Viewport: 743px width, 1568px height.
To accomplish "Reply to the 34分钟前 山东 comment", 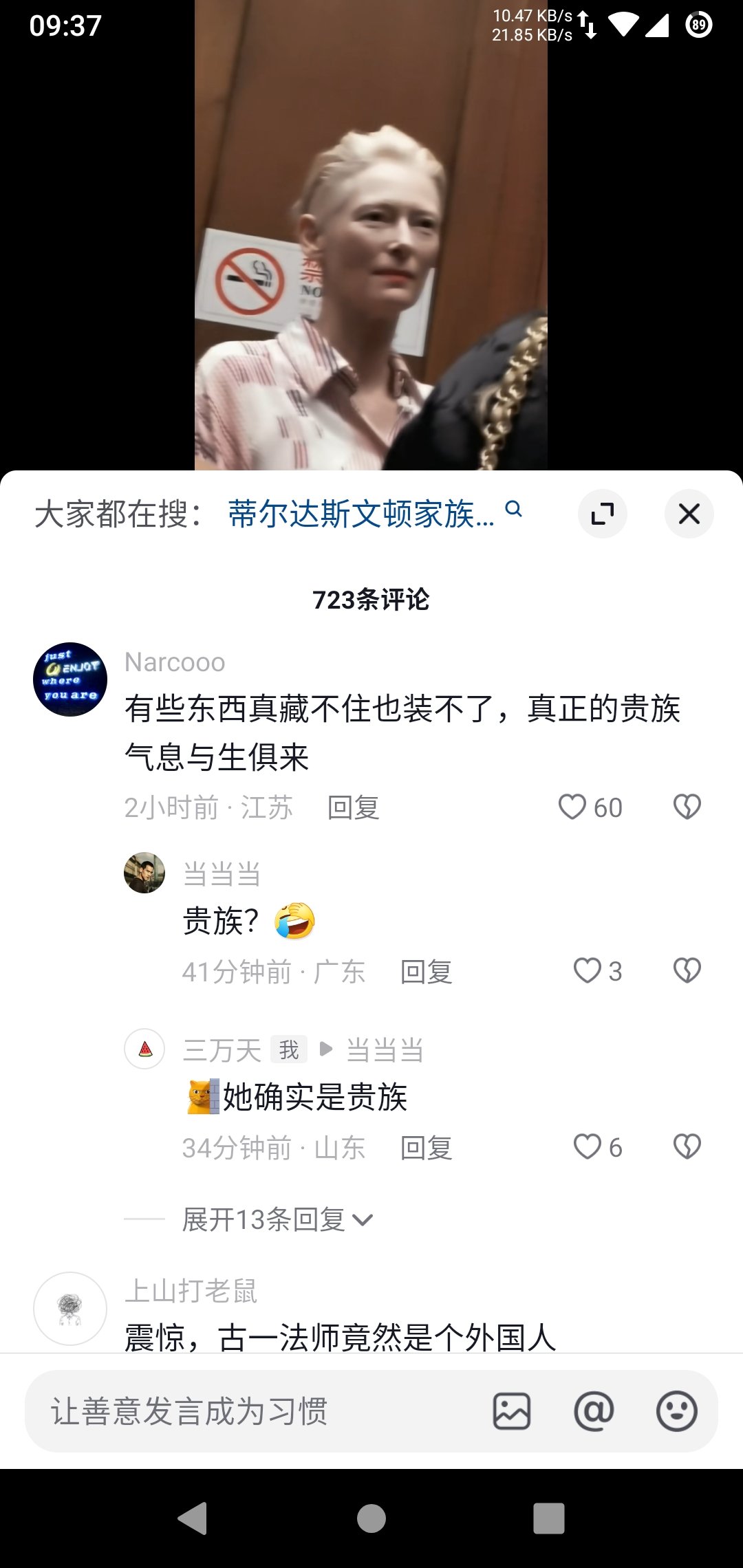I will pos(427,1148).
